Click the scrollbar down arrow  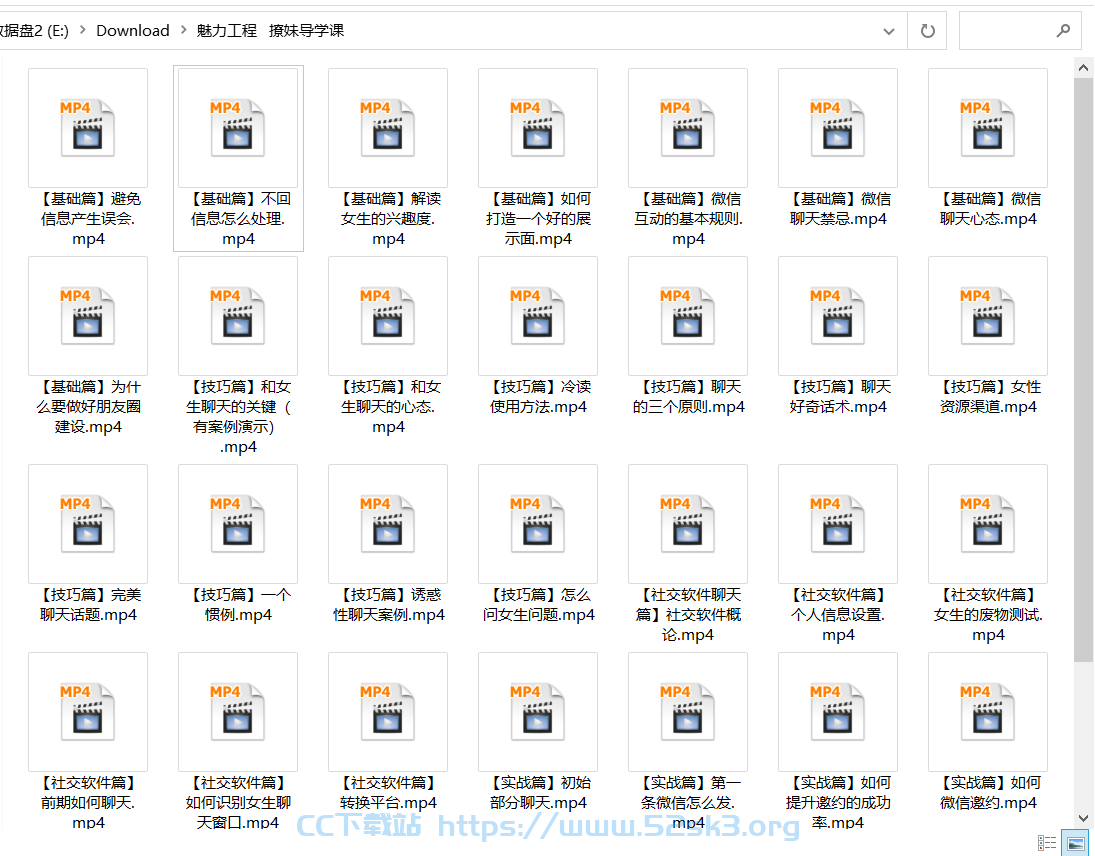tap(1083, 817)
